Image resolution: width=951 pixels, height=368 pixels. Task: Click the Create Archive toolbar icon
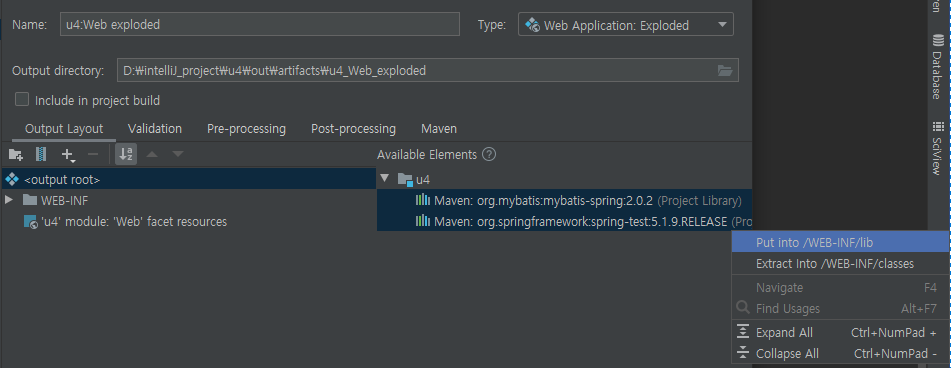tap(41, 155)
